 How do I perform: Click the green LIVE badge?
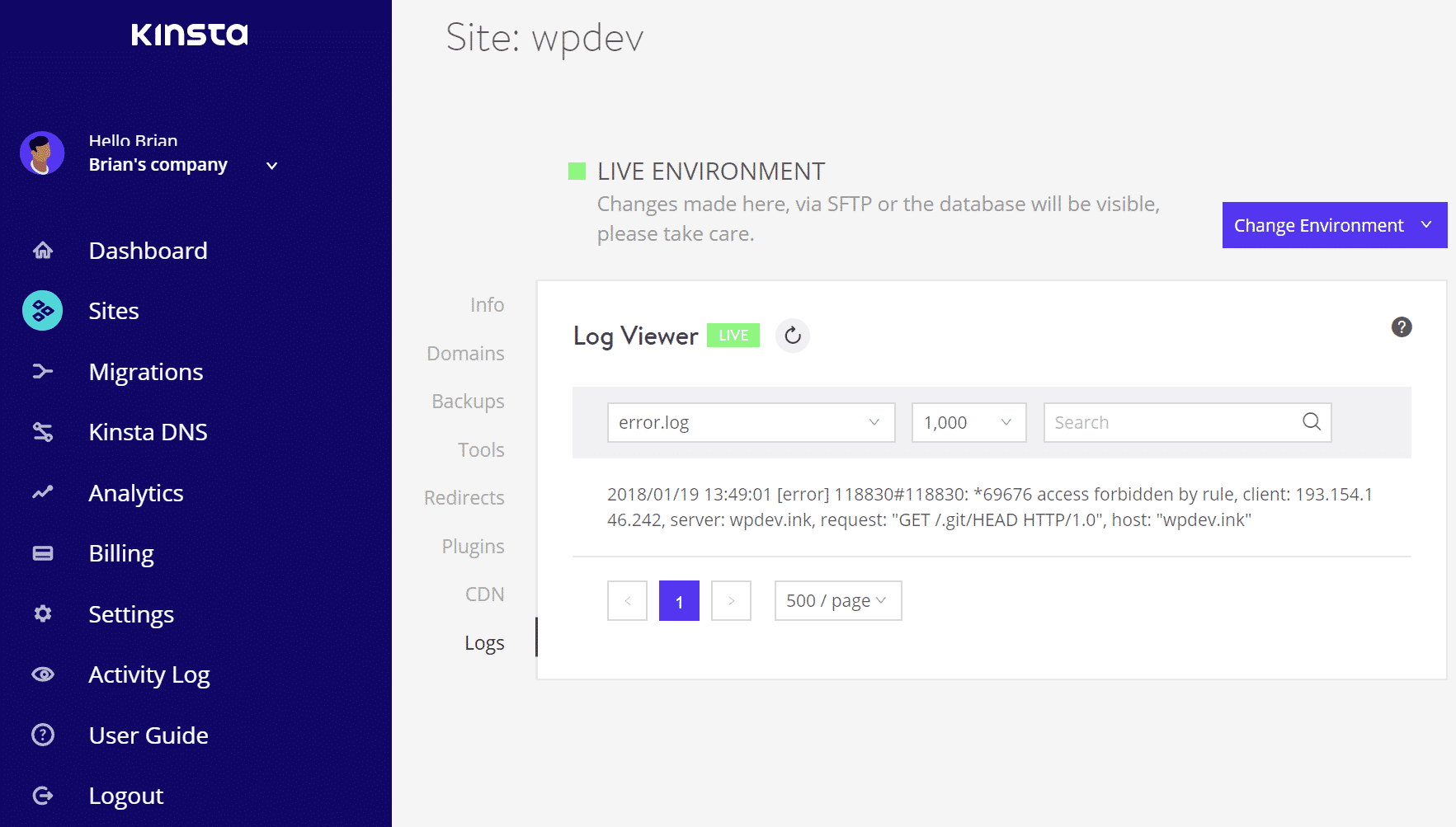tap(733, 336)
